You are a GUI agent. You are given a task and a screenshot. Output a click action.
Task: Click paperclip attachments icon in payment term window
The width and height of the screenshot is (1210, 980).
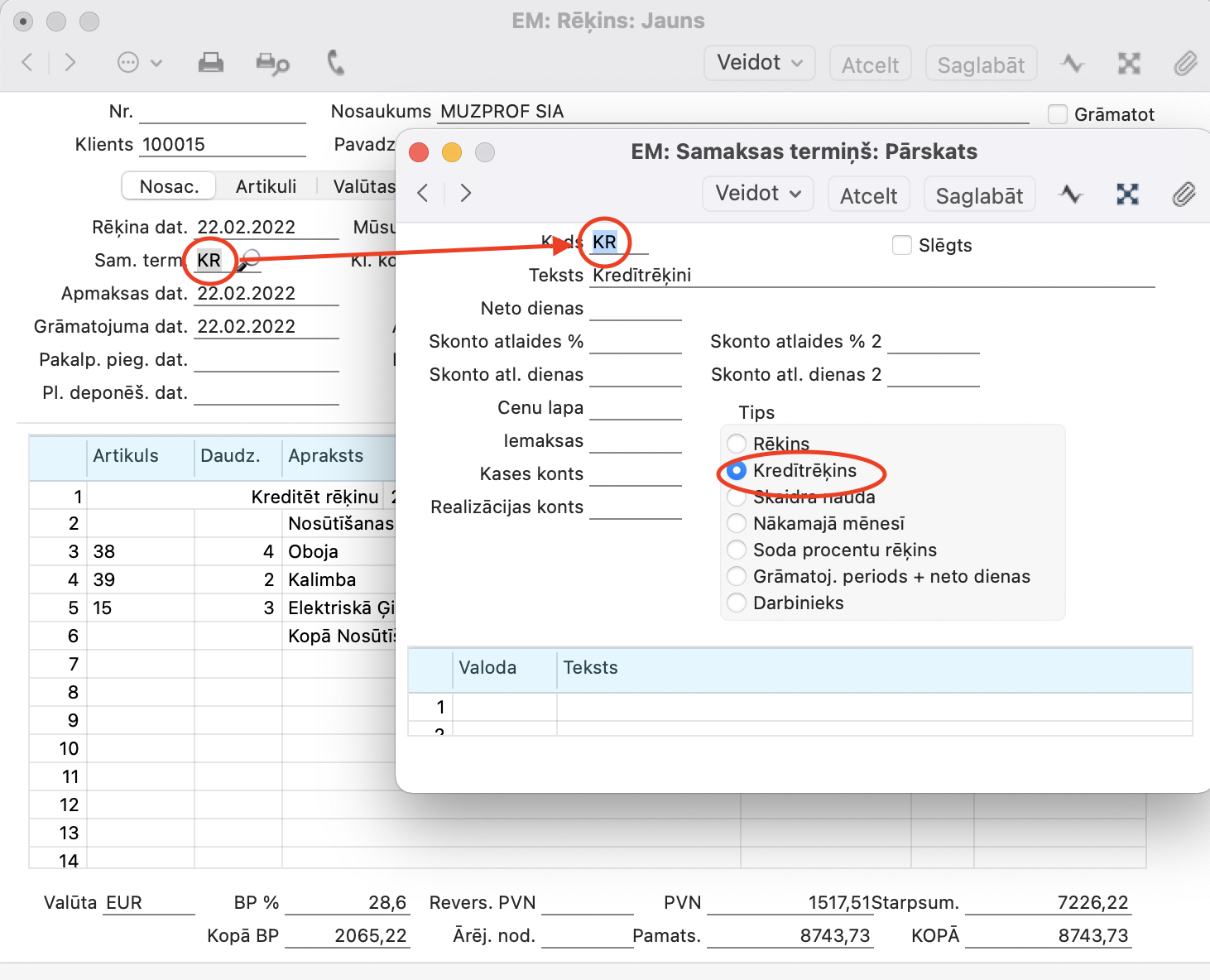[1184, 195]
